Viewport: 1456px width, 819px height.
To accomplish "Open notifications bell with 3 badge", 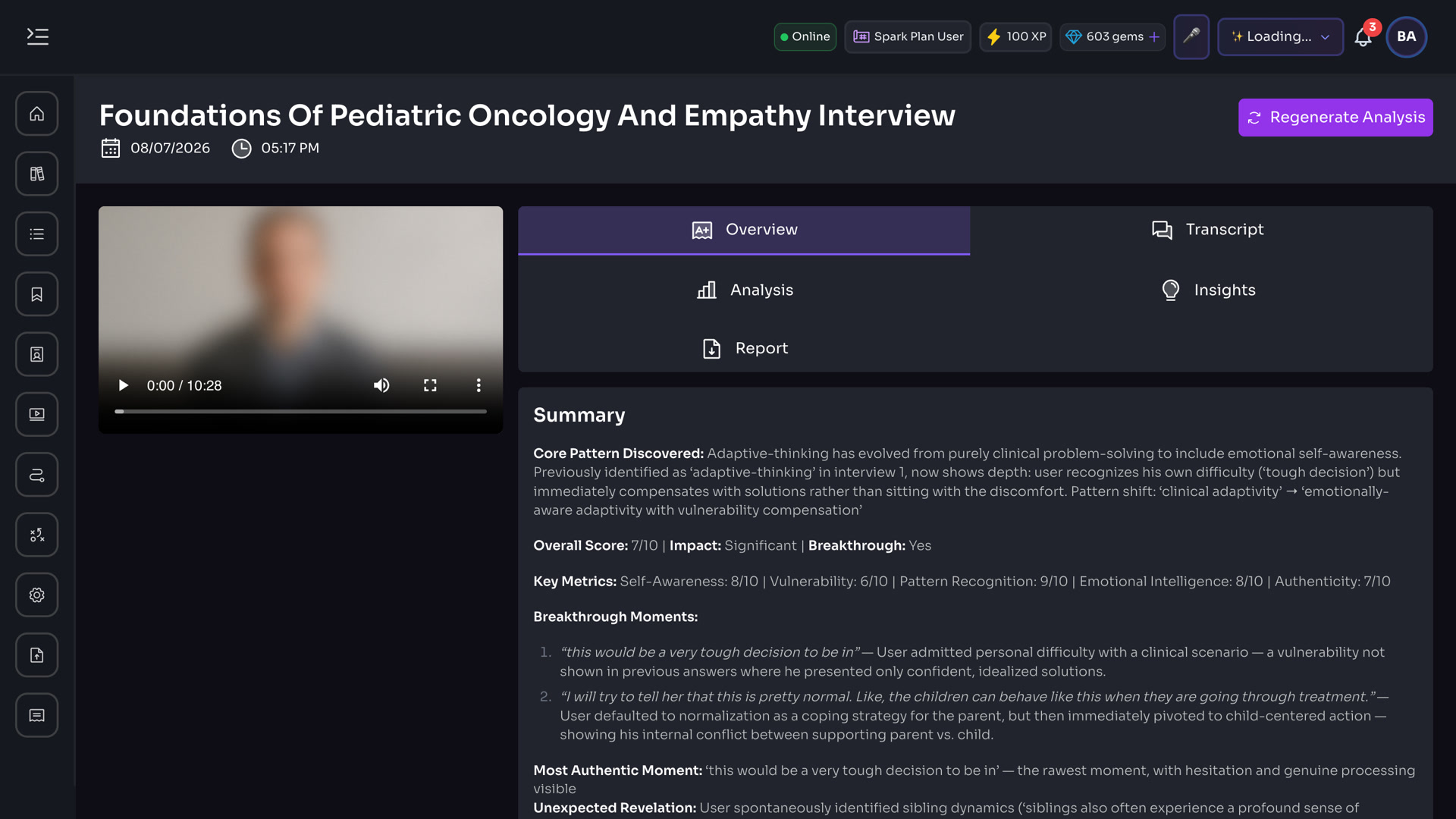I will click(x=1363, y=36).
